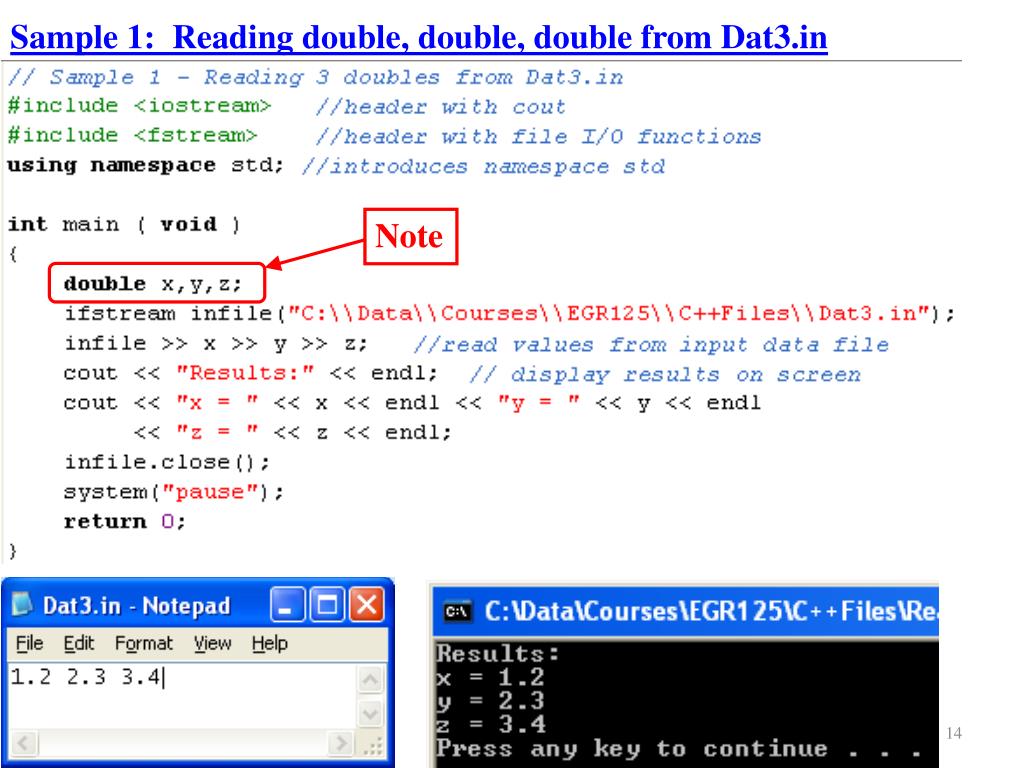Open the File menu in Notepad
The height and width of the screenshot is (768, 1024).
[x=29, y=643]
